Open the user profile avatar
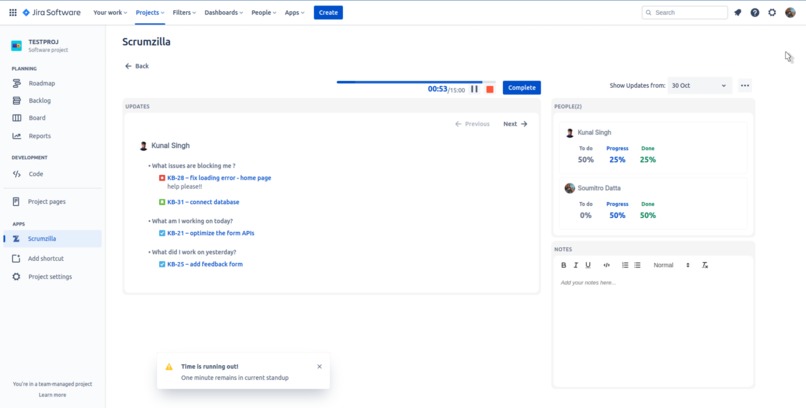 click(x=790, y=12)
